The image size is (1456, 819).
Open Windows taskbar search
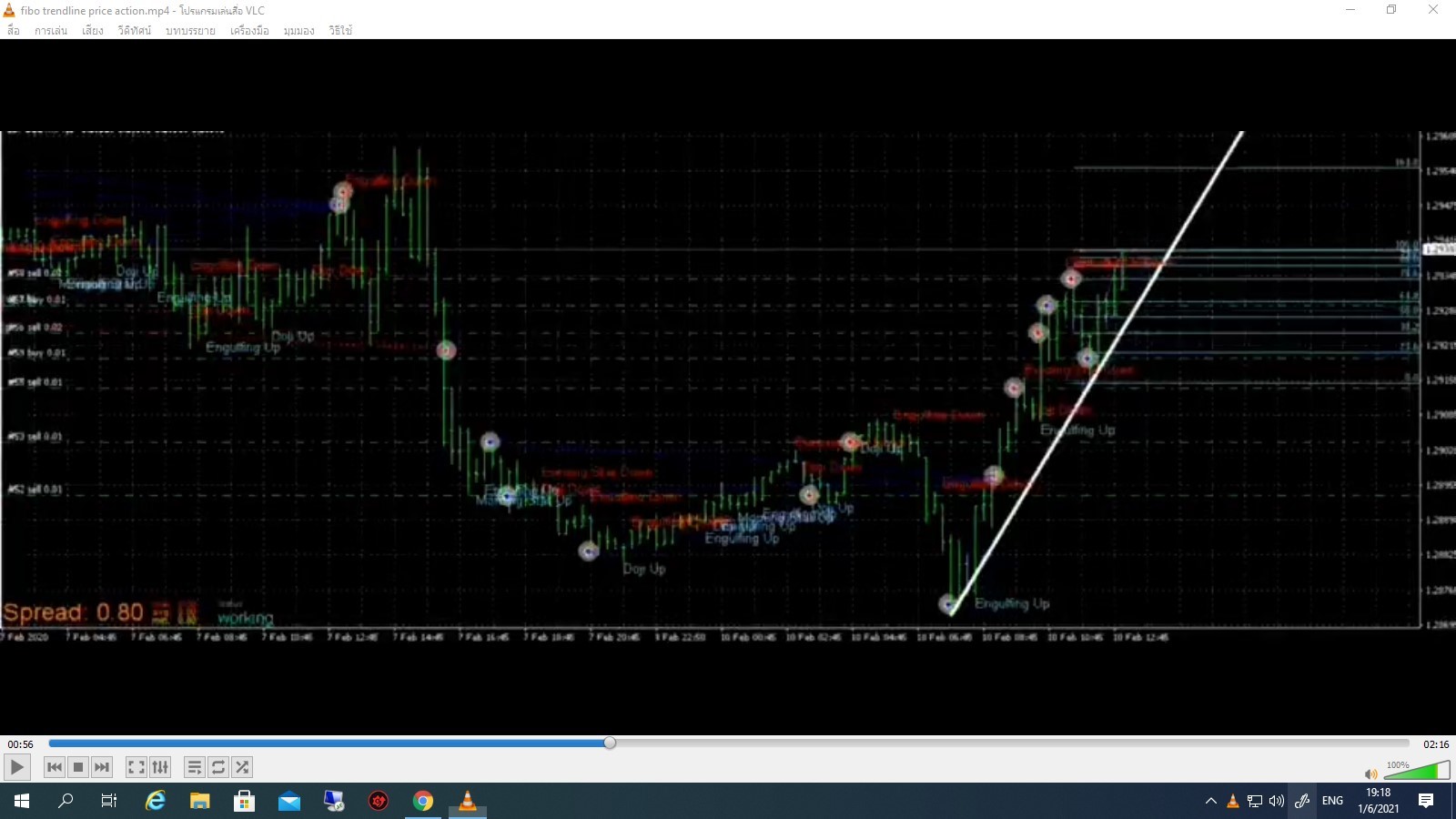66,801
